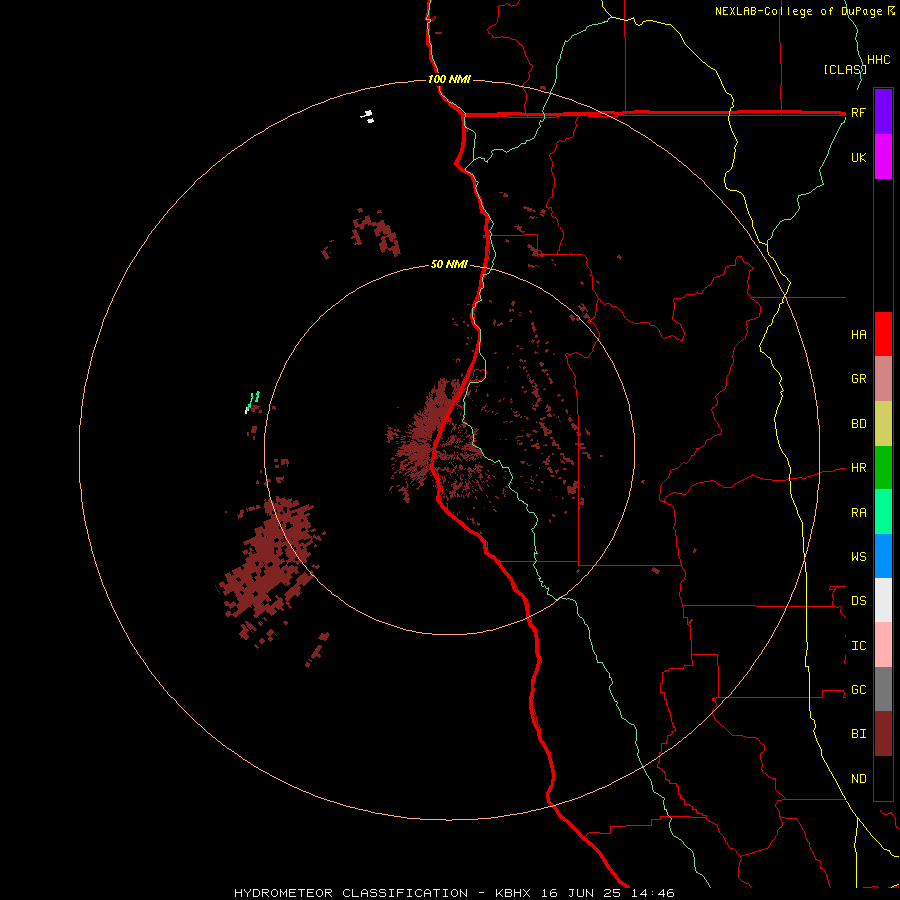
Task: Click the 100 NMI range ring label
Action: pos(449,79)
